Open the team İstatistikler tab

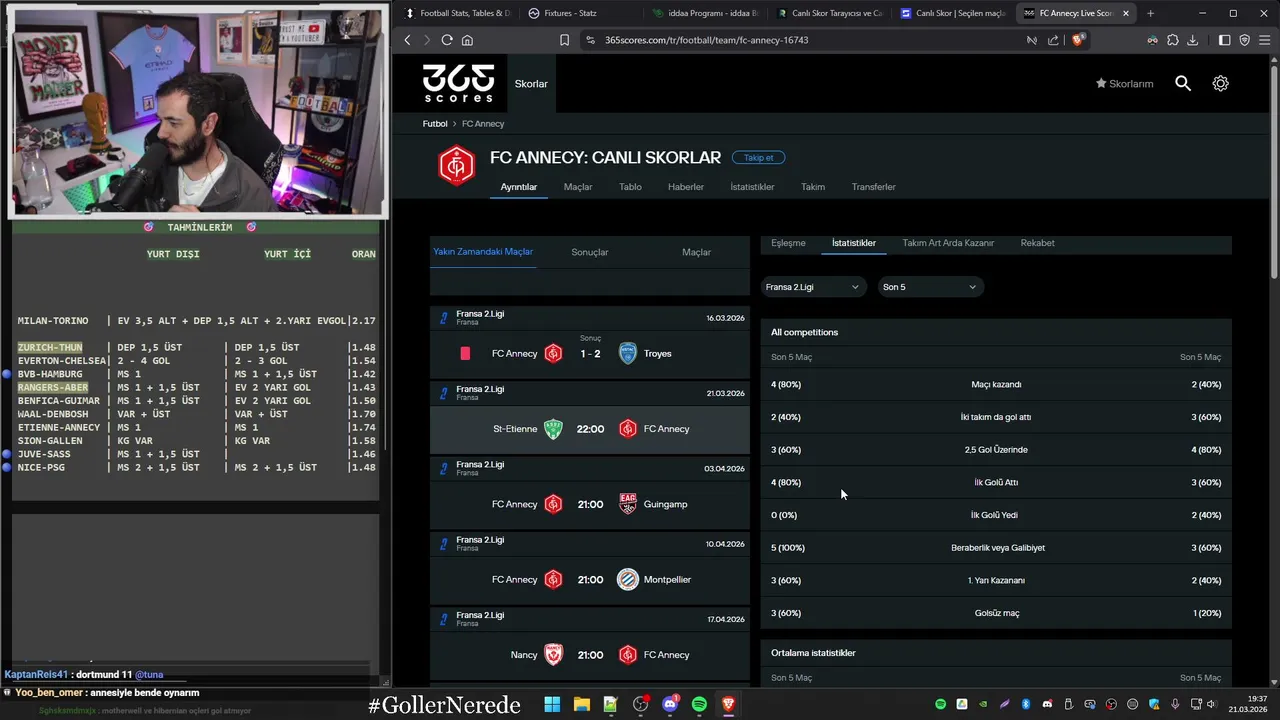pos(752,187)
